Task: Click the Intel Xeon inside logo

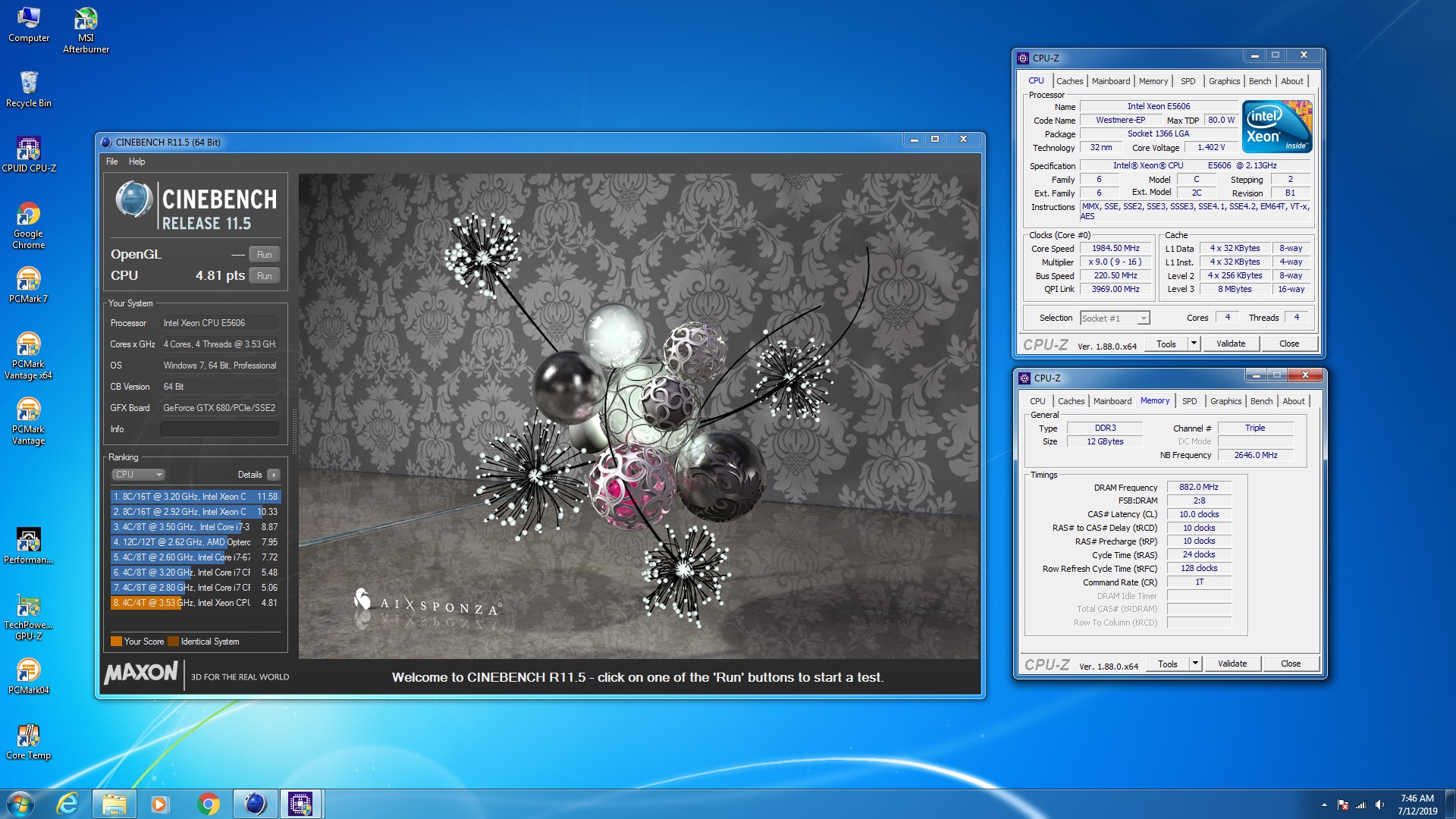Action: coord(1279,127)
